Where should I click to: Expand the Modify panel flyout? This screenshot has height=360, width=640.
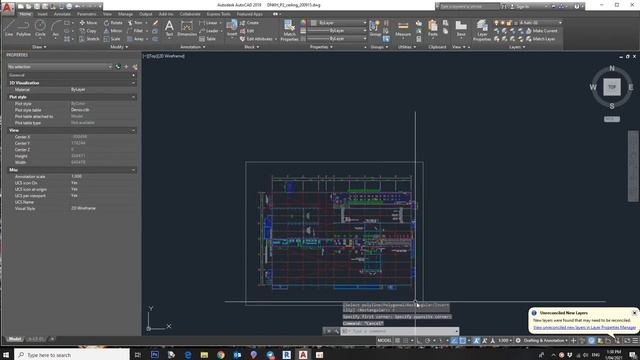pyautogui.click(x=119, y=47)
